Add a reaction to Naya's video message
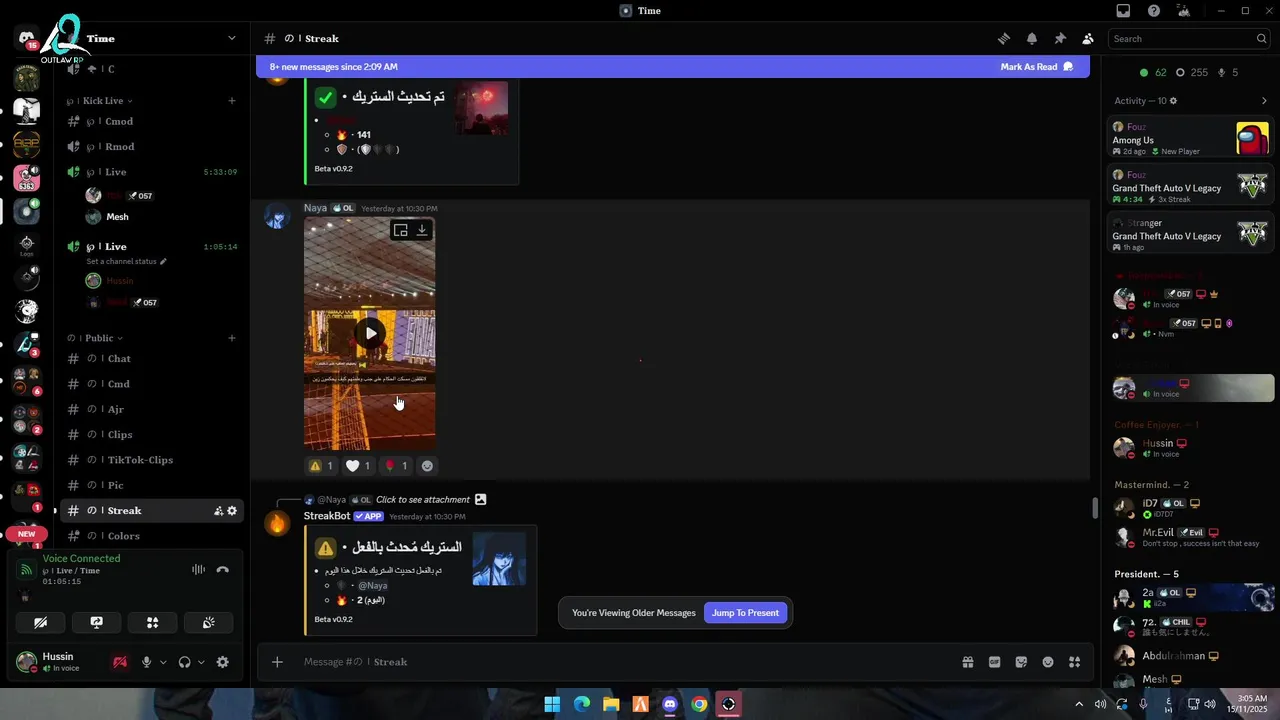Image resolution: width=1280 pixels, height=720 pixels. pyautogui.click(x=428, y=466)
